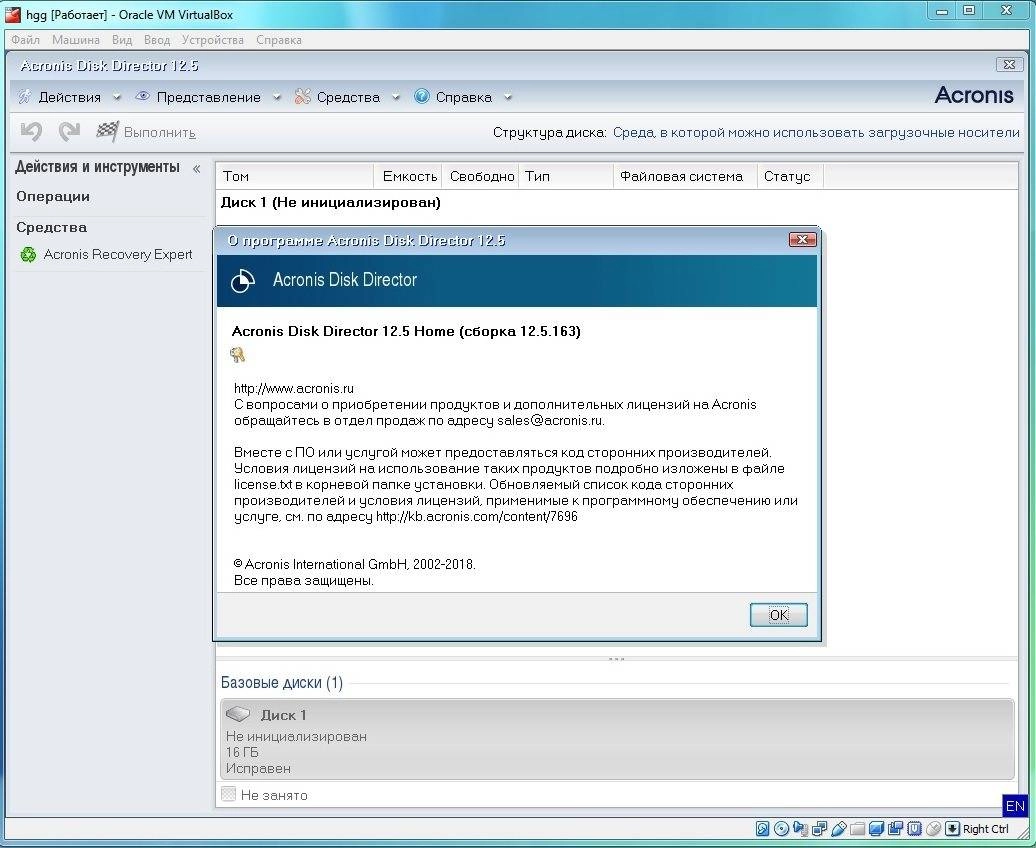Click the tools icon beside Средства
Image resolution: width=1036 pixels, height=848 pixels.
click(x=303, y=96)
